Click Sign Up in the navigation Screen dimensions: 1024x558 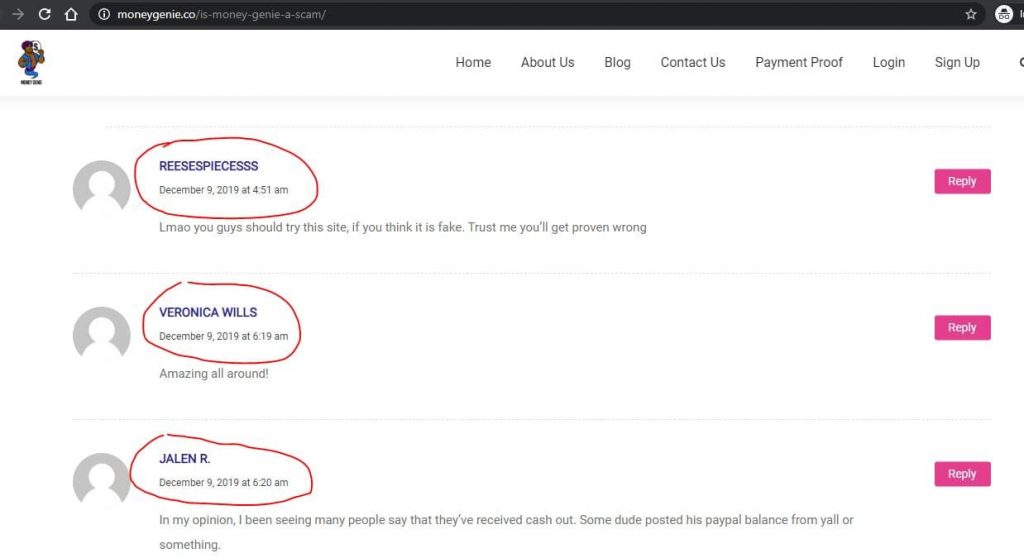(x=957, y=62)
